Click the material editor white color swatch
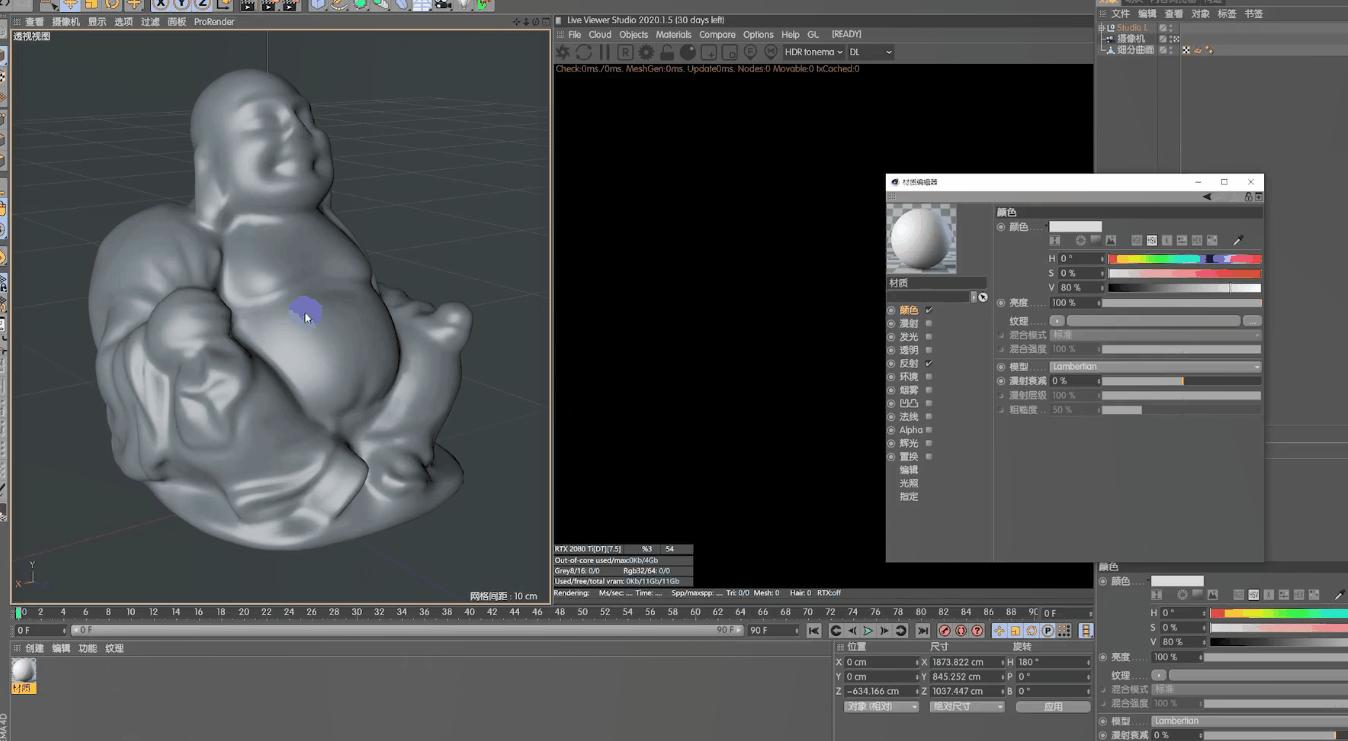This screenshot has height=741, width=1348. coord(1075,227)
